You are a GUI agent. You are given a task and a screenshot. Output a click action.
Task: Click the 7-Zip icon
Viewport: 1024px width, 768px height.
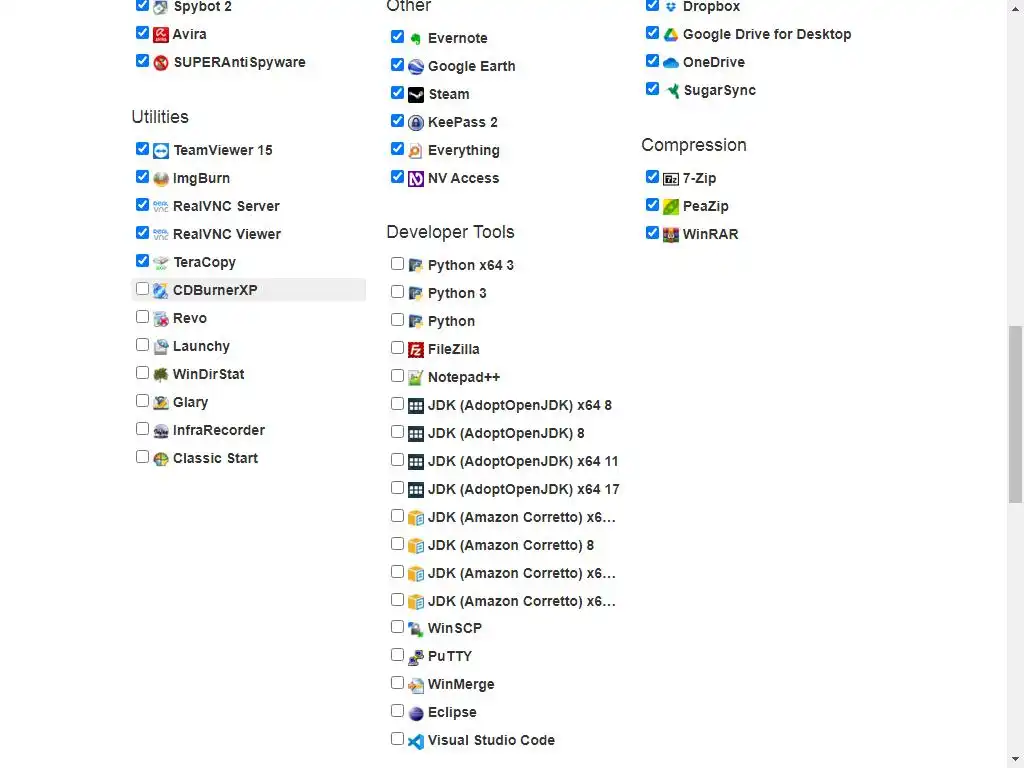pos(671,179)
